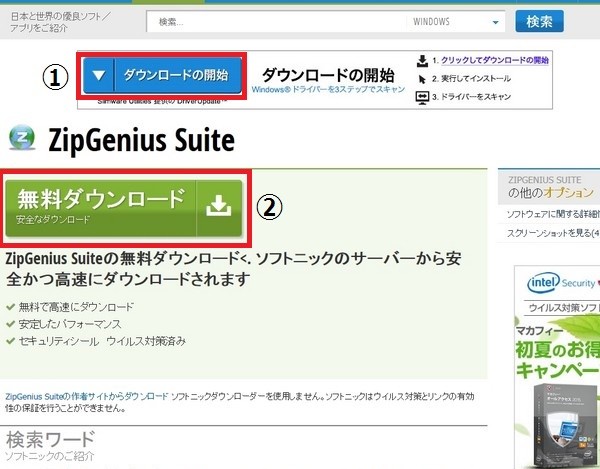Viewport: 600px width, 469px height.
Task: Click the 無料で高速にダウンロード checklist text
Action: 76,307
